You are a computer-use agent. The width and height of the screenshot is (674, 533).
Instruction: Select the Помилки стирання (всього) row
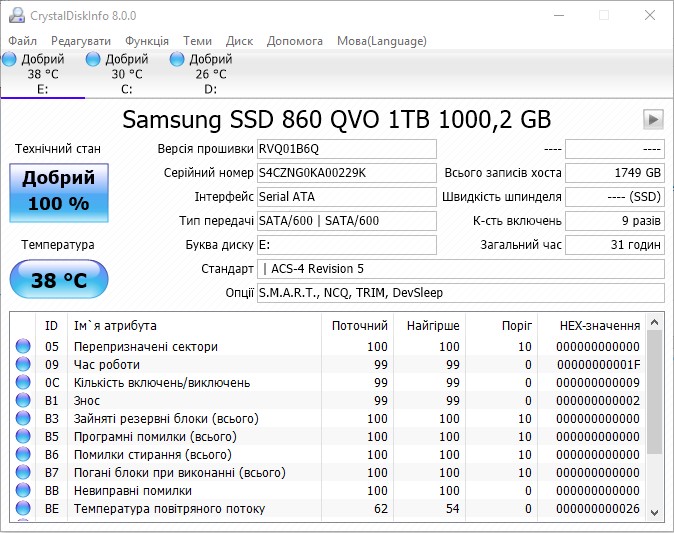click(x=328, y=455)
